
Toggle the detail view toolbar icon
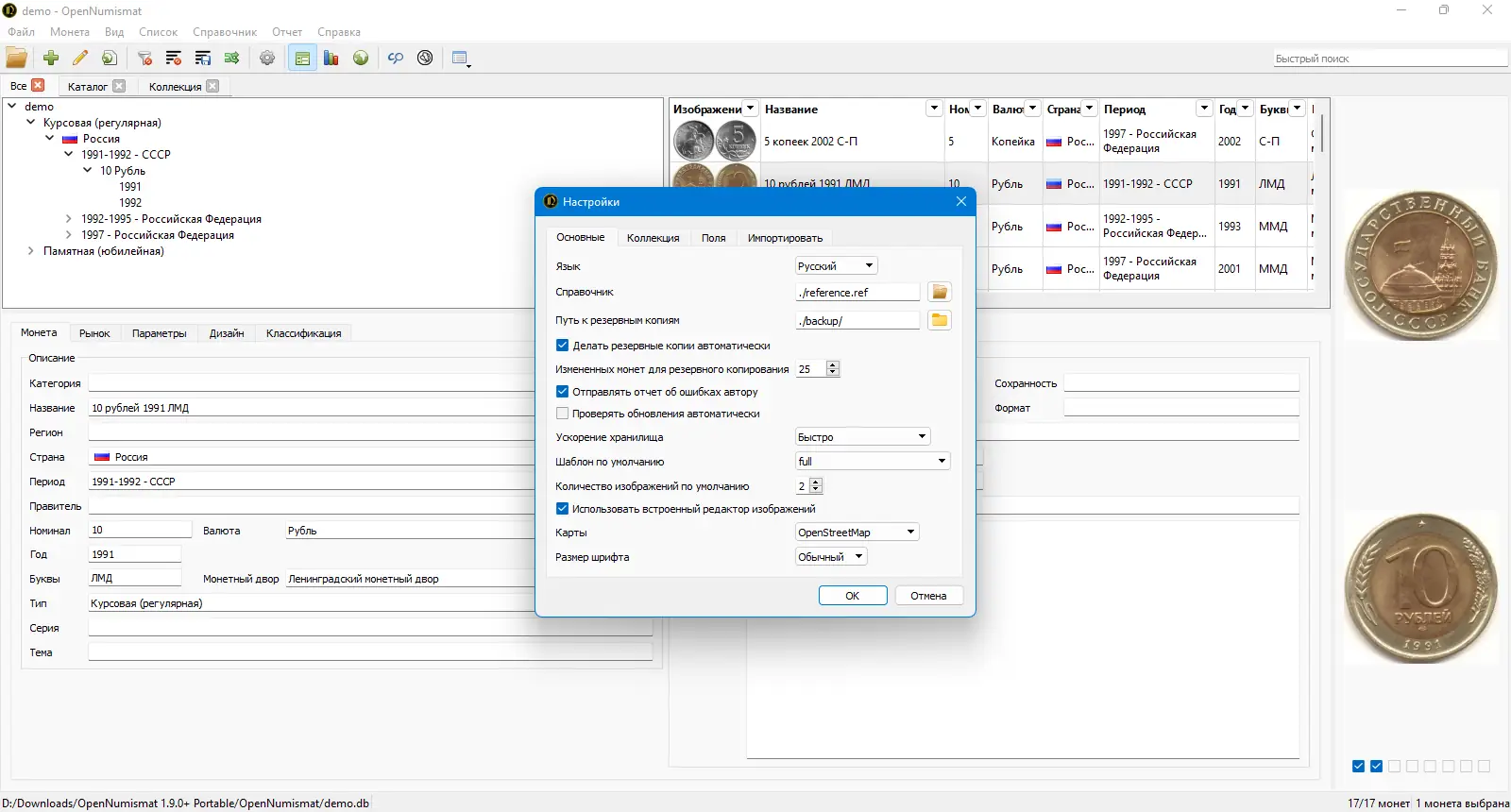pos(302,59)
